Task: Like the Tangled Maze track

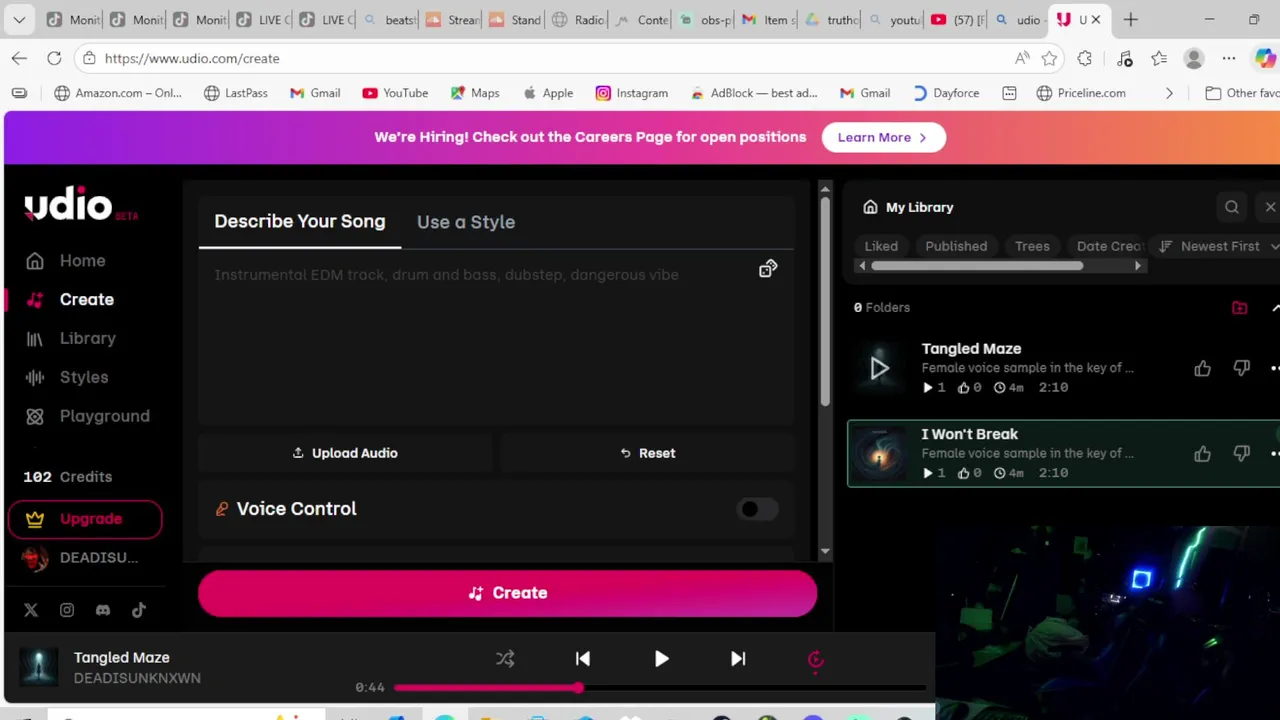Action: coord(1202,368)
